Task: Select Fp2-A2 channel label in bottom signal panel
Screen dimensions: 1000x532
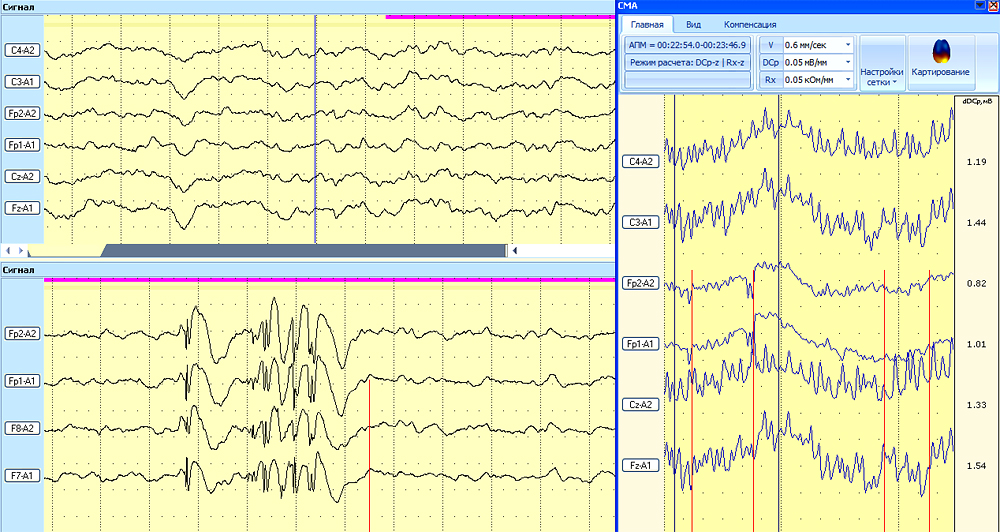Action: point(22,334)
